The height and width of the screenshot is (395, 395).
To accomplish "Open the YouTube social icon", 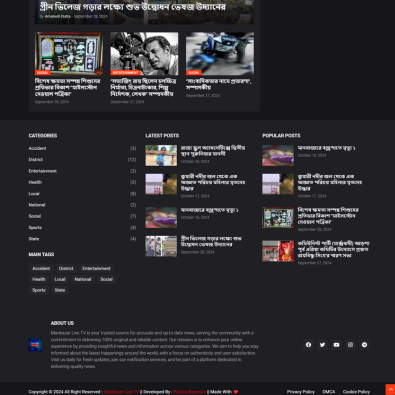I will pyautogui.click(x=336, y=345).
